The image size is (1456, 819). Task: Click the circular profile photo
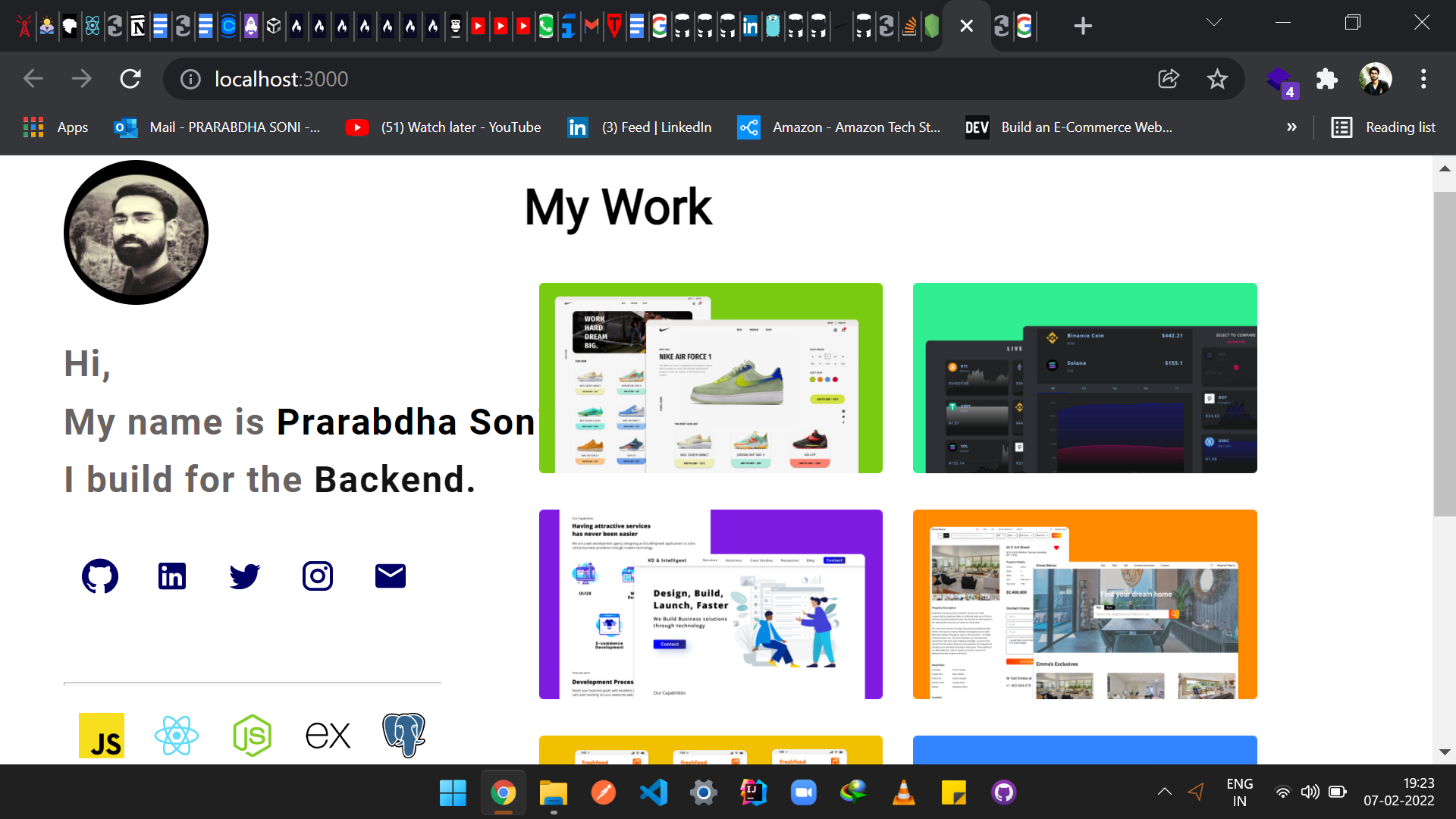(x=136, y=232)
